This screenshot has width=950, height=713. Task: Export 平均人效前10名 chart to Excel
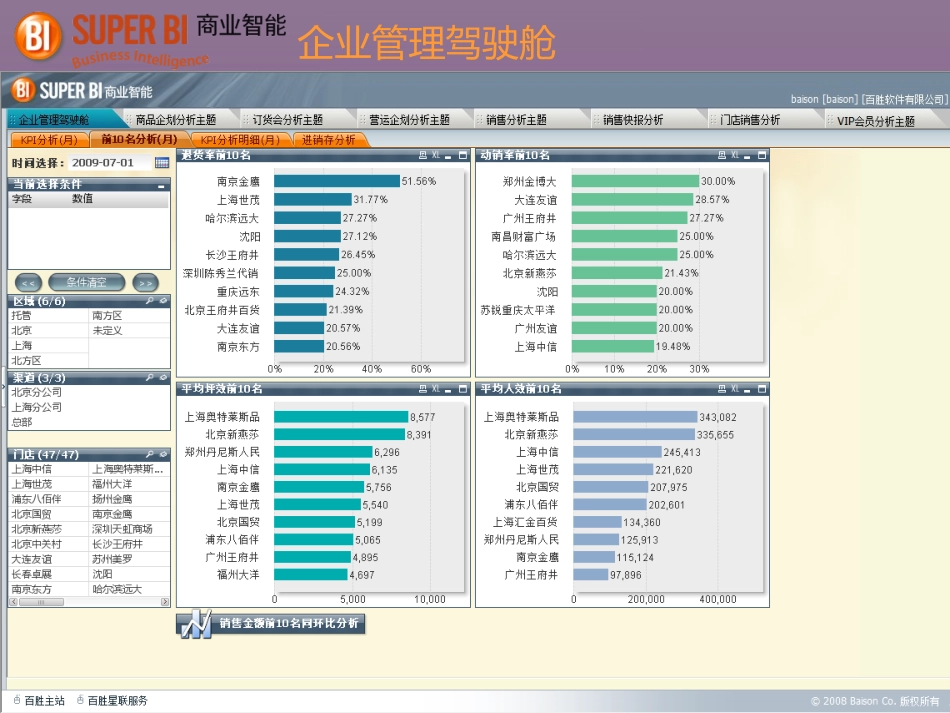[x=734, y=389]
